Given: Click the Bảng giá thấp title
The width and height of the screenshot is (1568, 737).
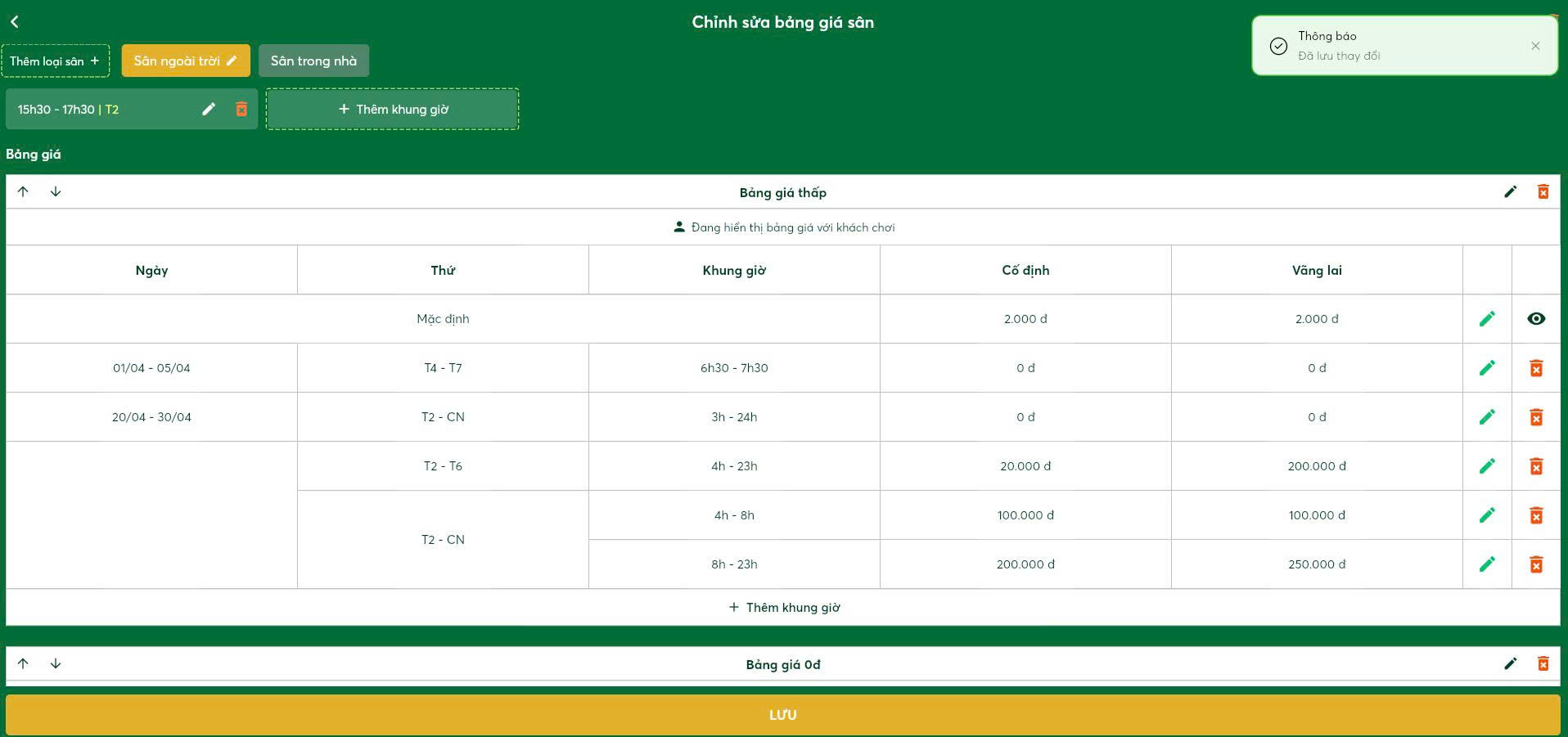Looking at the screenshot, I should 783,193.
